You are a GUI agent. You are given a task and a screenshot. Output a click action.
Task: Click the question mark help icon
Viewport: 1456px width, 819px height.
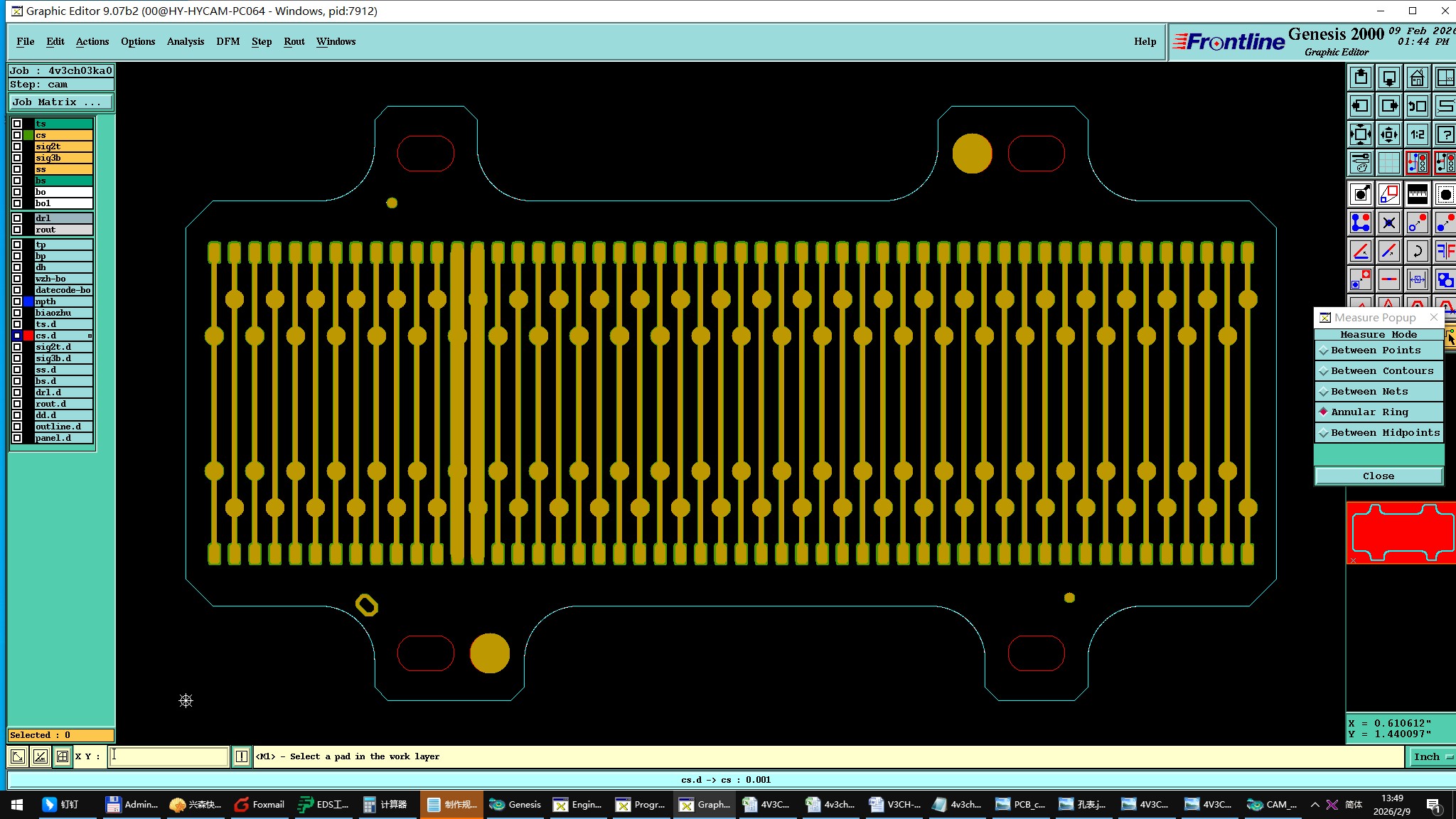click(1445, 134)
